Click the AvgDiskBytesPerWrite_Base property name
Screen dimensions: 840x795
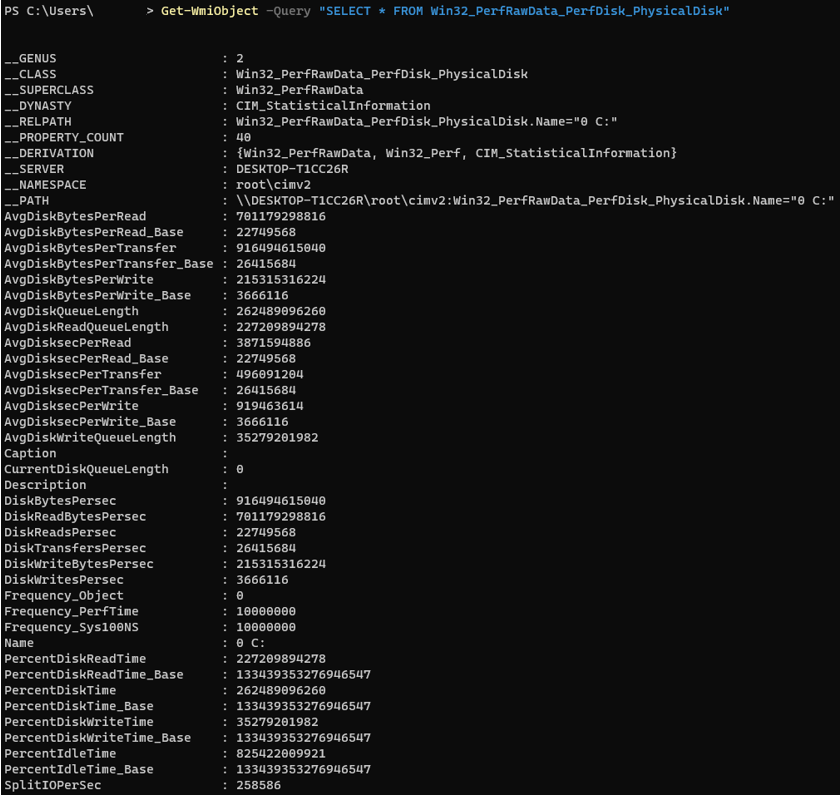pos(98,295)
